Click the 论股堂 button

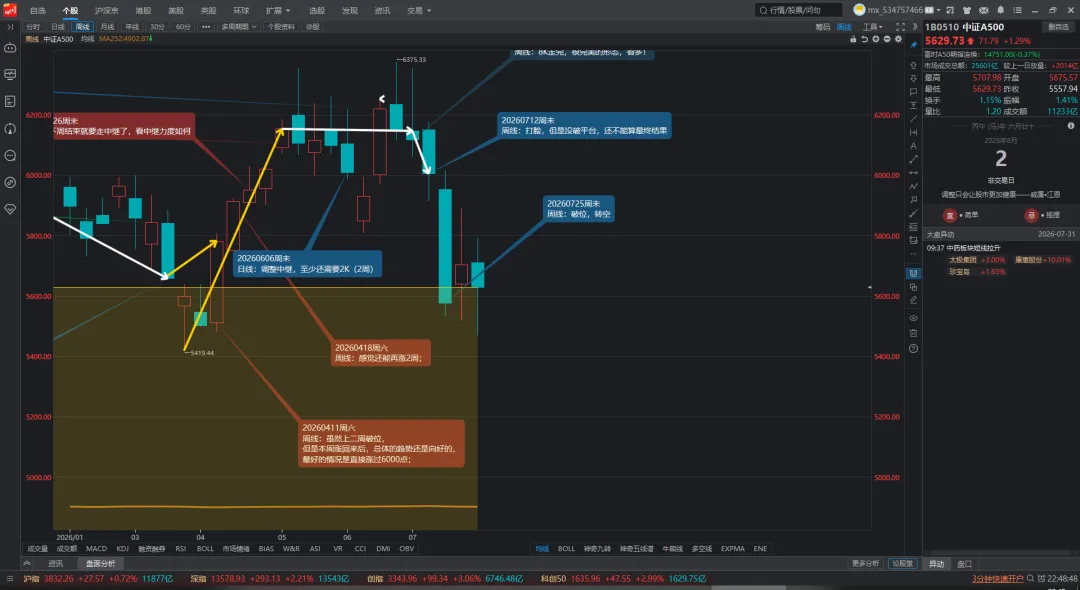point(902,564)
